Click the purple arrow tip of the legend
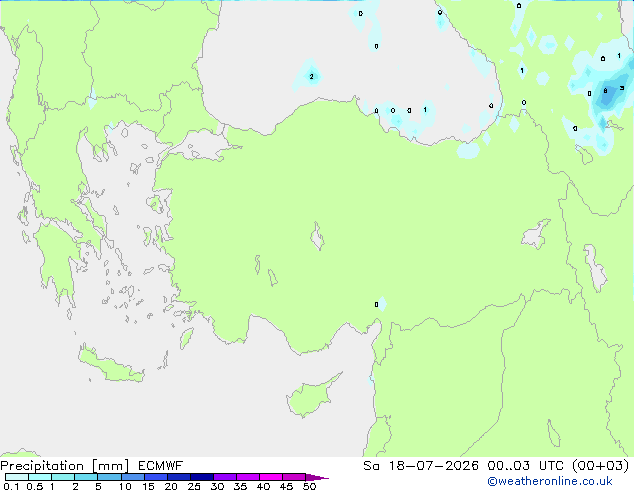Viewport: 634px width, 490px height. [317, 477]
